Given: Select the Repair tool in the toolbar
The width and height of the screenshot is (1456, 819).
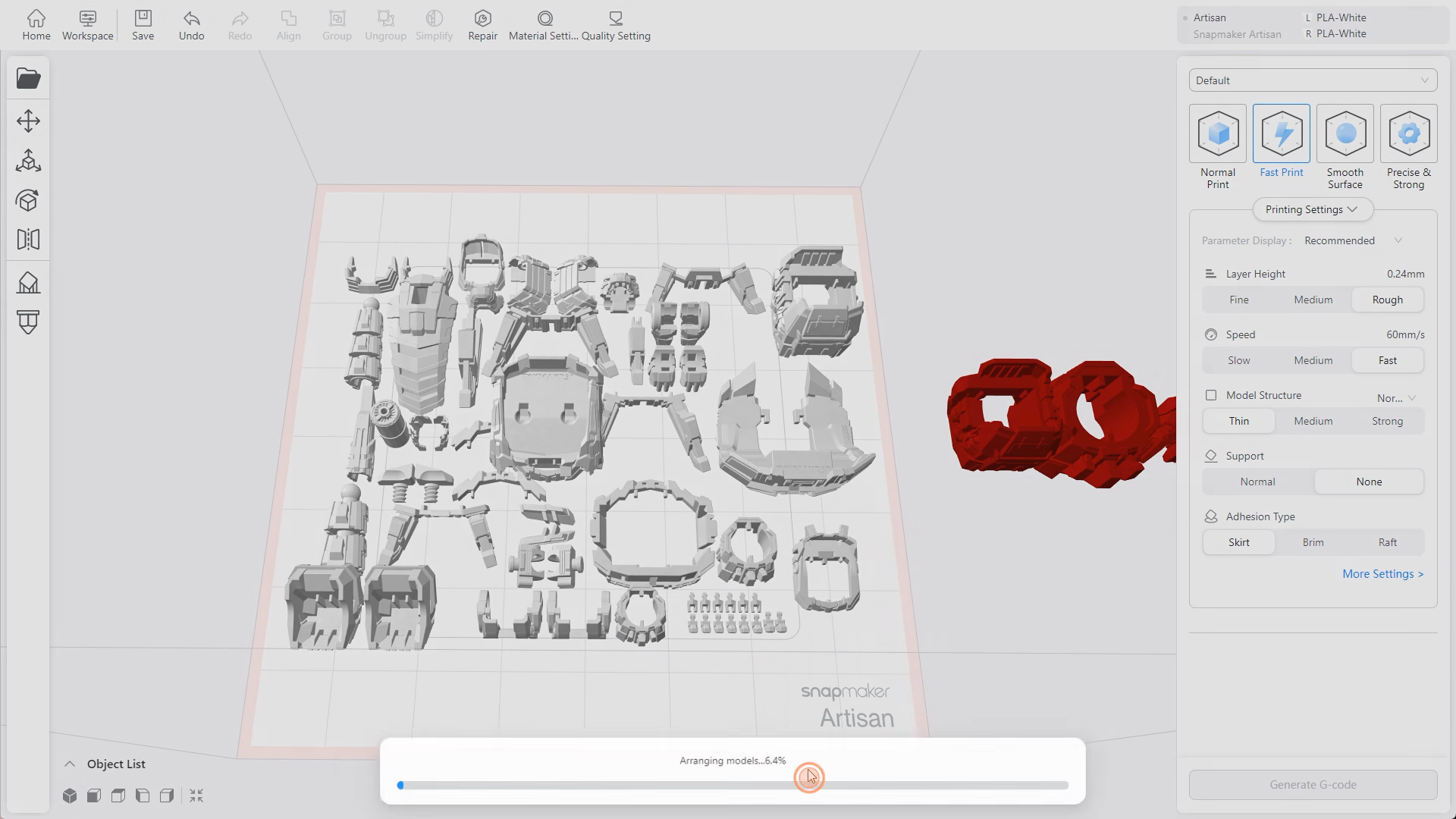Looking at the screenshot, I should 482,25.
